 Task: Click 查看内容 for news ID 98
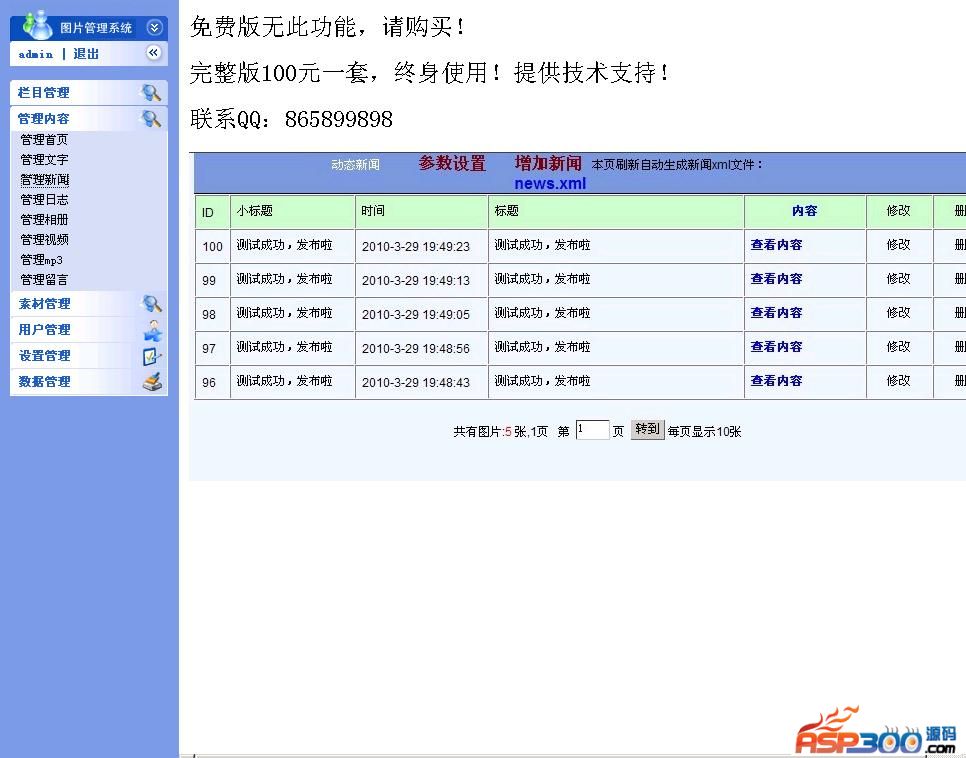(776, 312)
